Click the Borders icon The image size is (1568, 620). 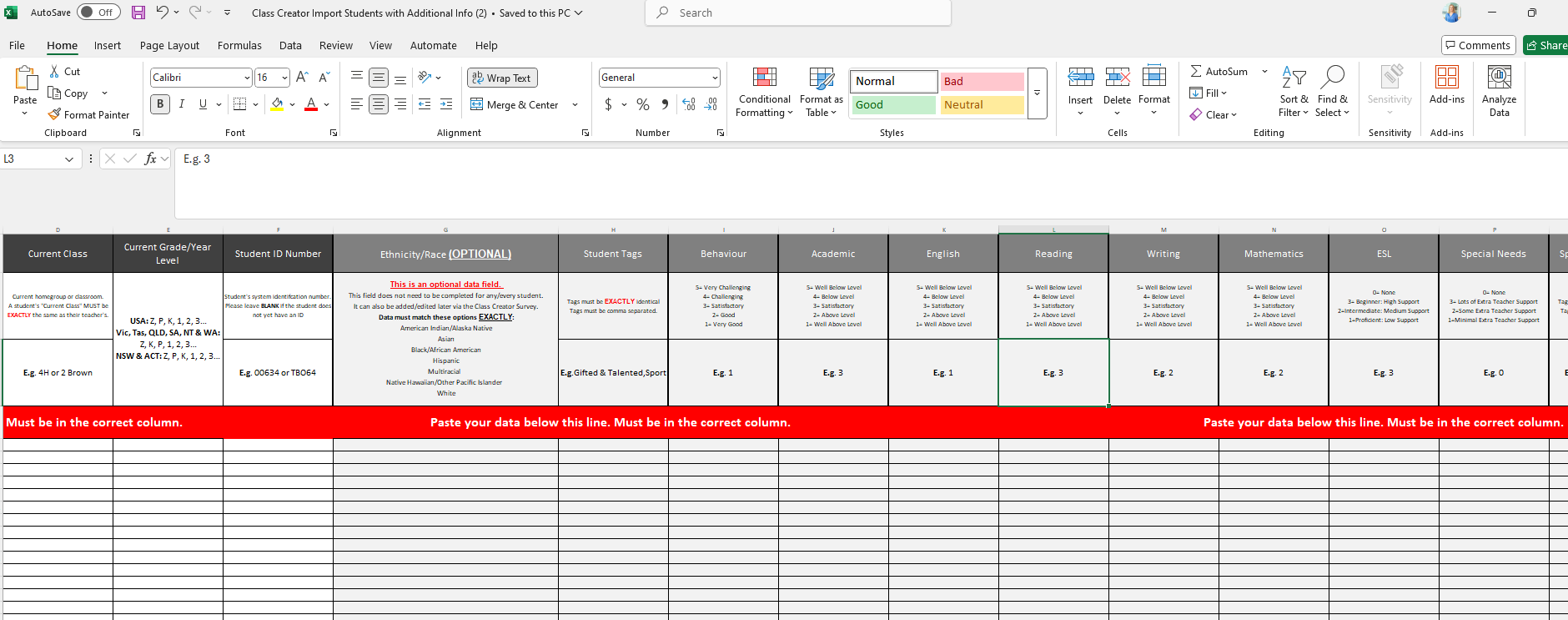coord(240,104)
